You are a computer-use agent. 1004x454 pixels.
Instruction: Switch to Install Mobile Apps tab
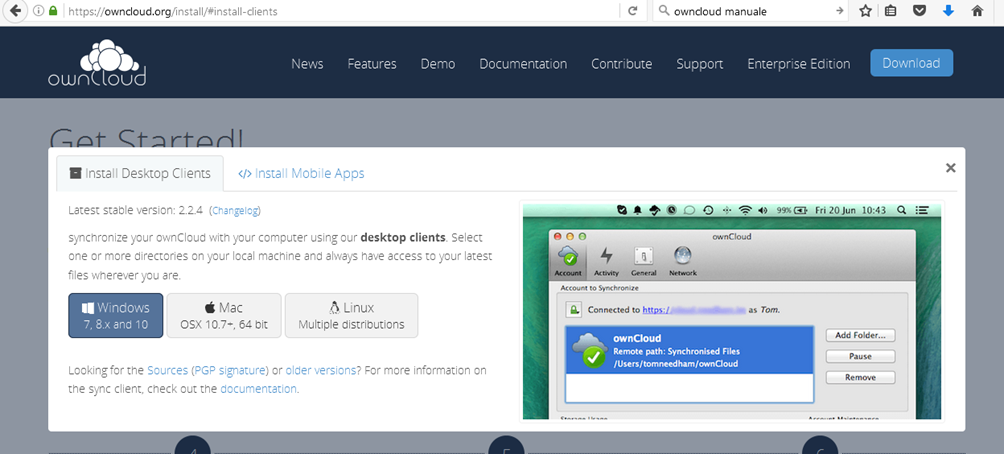point(301,173)
